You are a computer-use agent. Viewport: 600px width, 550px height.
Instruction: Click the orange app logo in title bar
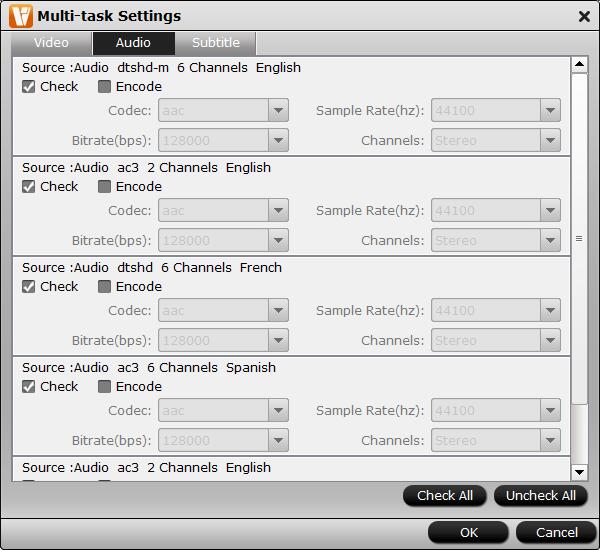21,16
